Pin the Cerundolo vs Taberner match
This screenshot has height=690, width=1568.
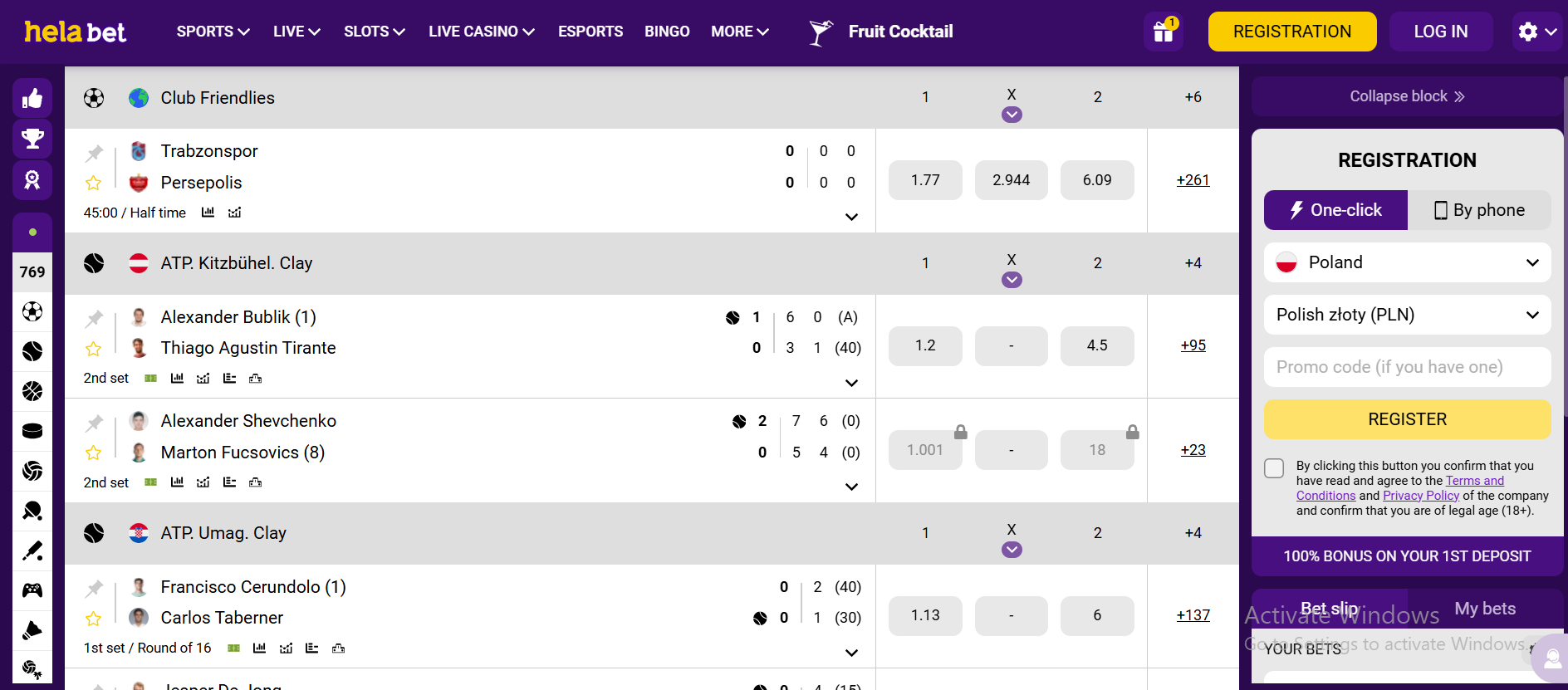pos(94,589)
